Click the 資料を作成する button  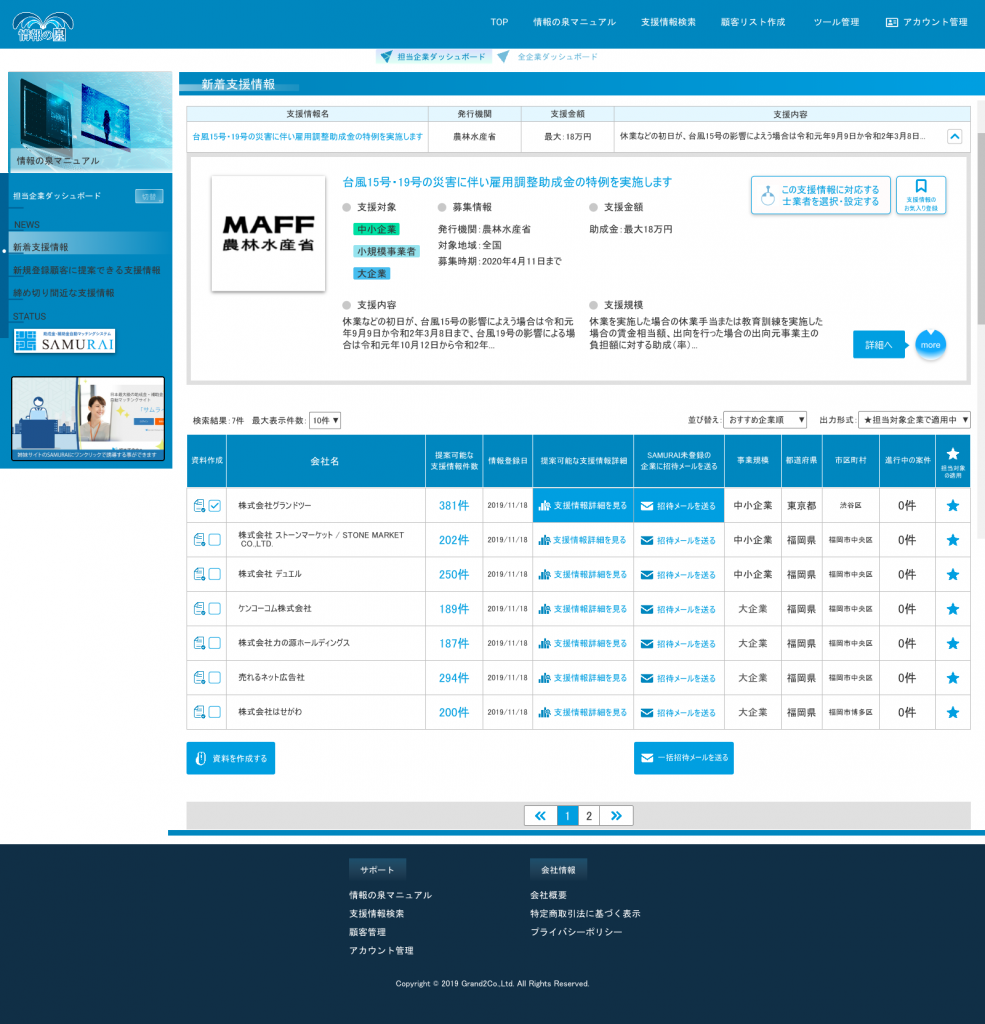[231, 758]
